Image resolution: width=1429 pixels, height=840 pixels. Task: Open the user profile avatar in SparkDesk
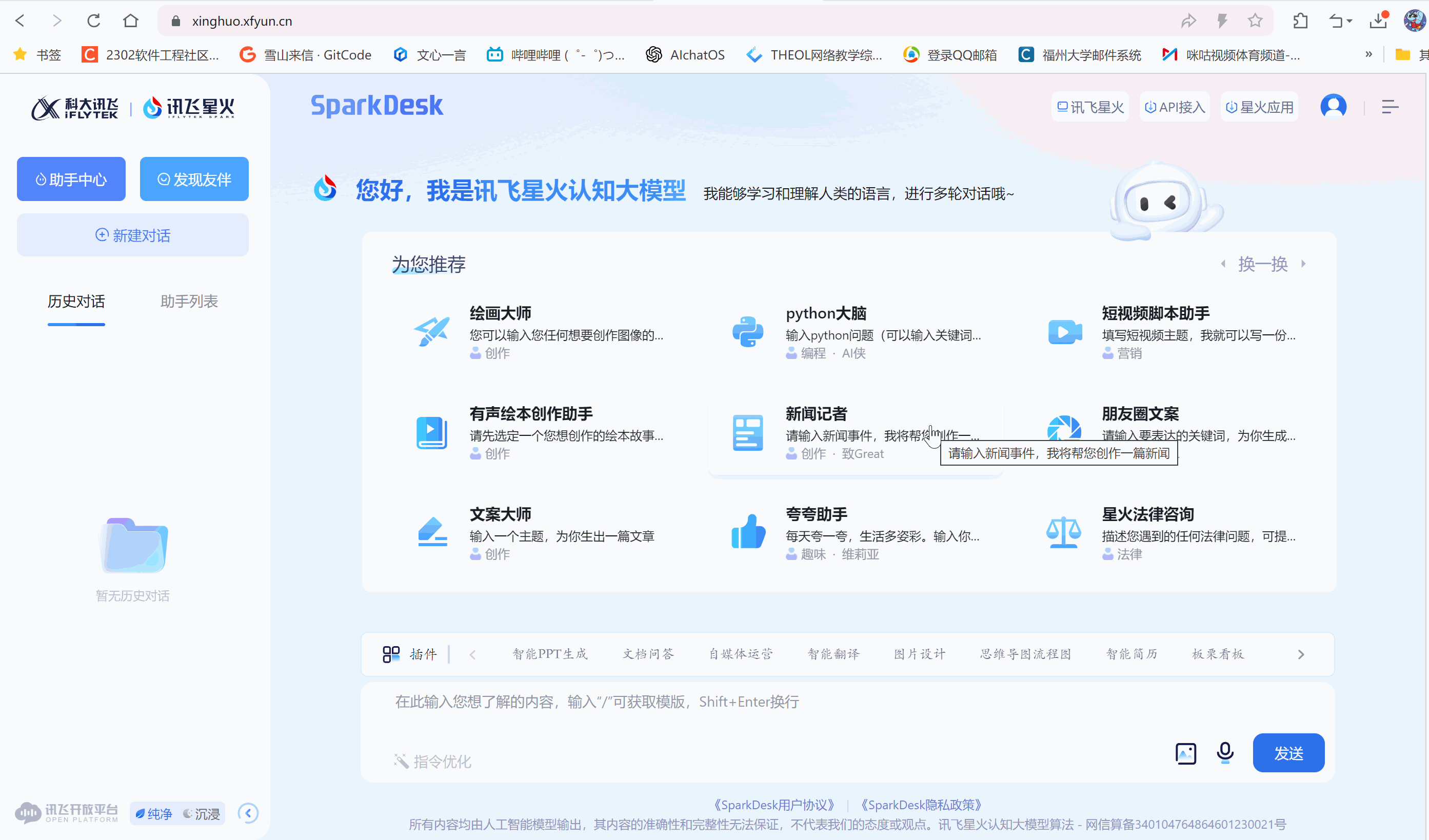coord(1333,107)
